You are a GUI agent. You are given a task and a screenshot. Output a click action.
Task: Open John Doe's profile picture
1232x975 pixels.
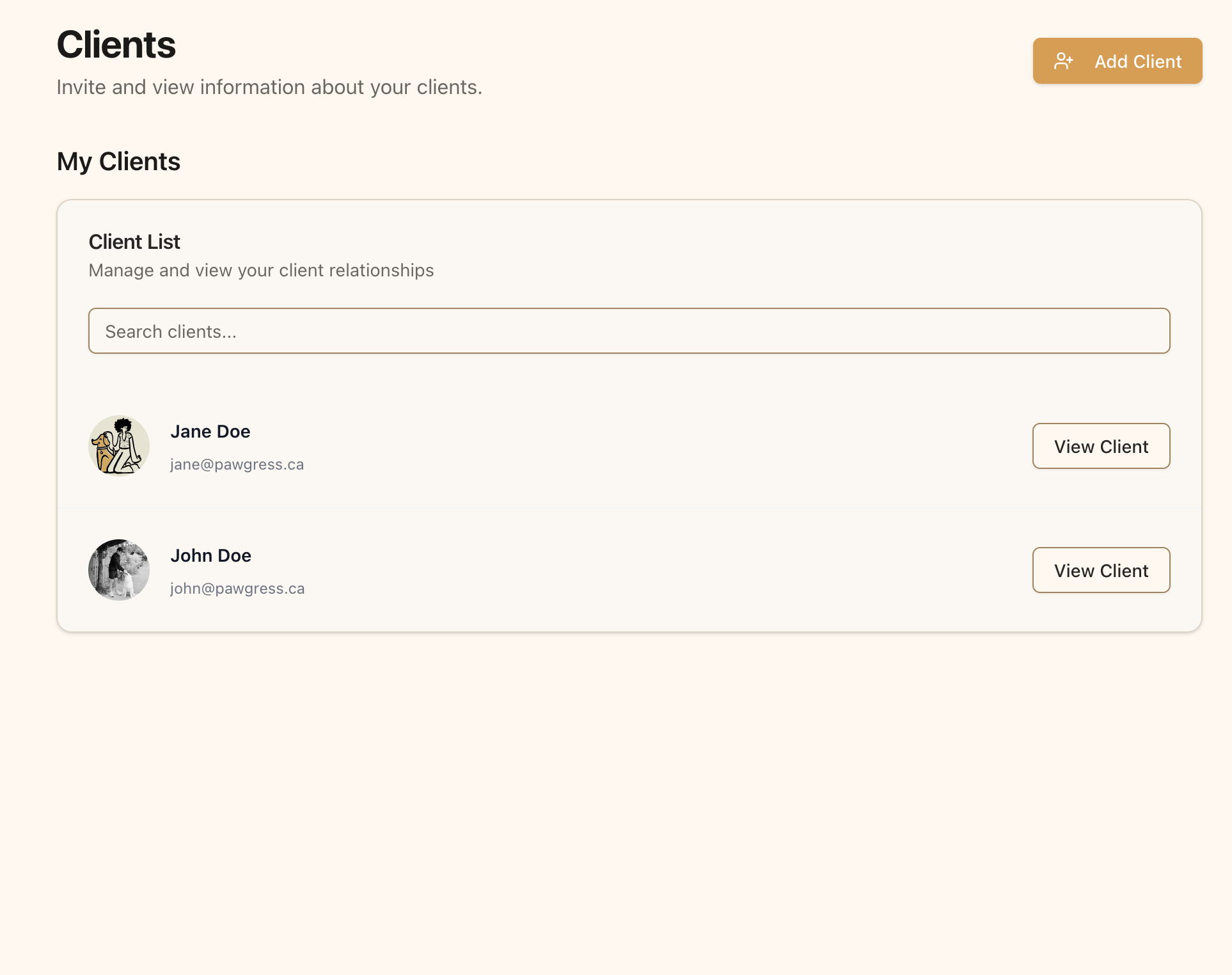tap(118, 569)
